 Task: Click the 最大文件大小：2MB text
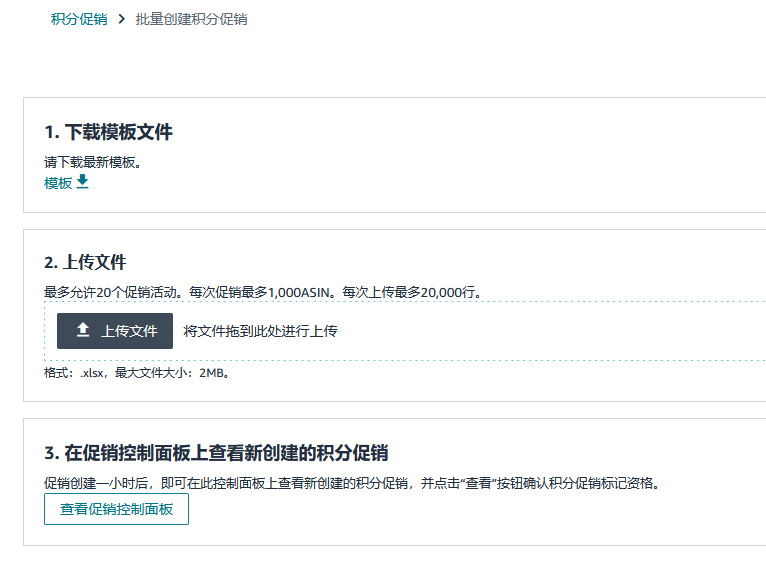173,373
